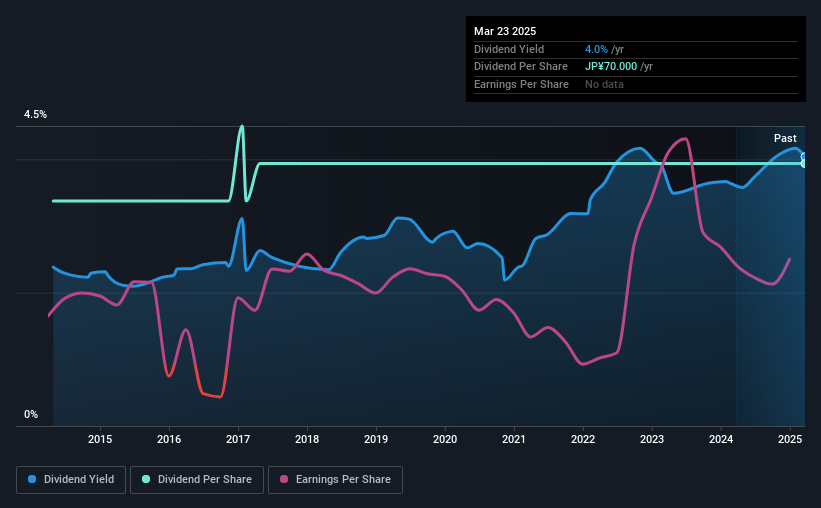
Task: Click the Mar 23 2025 tooltip date
Action: click(505, 31)
